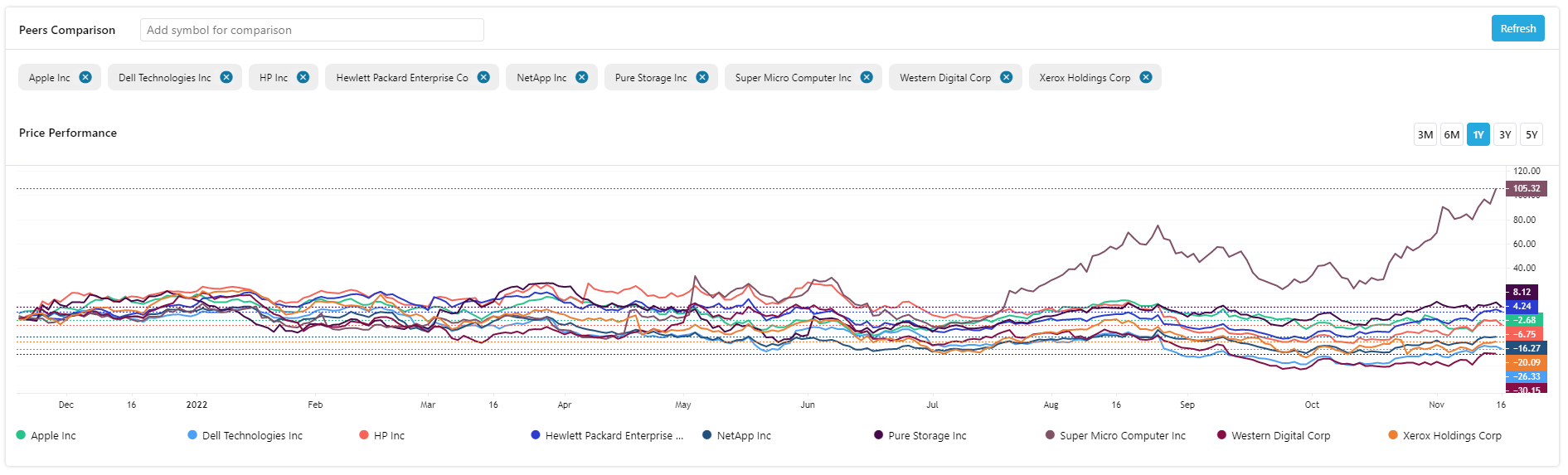Click the -2.68 green value label

point(1524,320)
